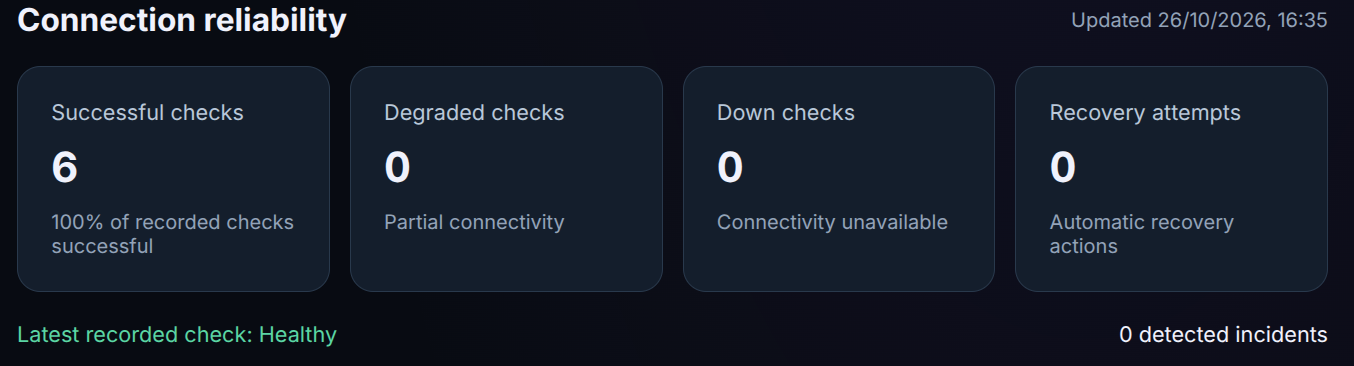Click the Degraded checks label
This screenshot has height=366, width=1354.
click(x=474, y=113)
